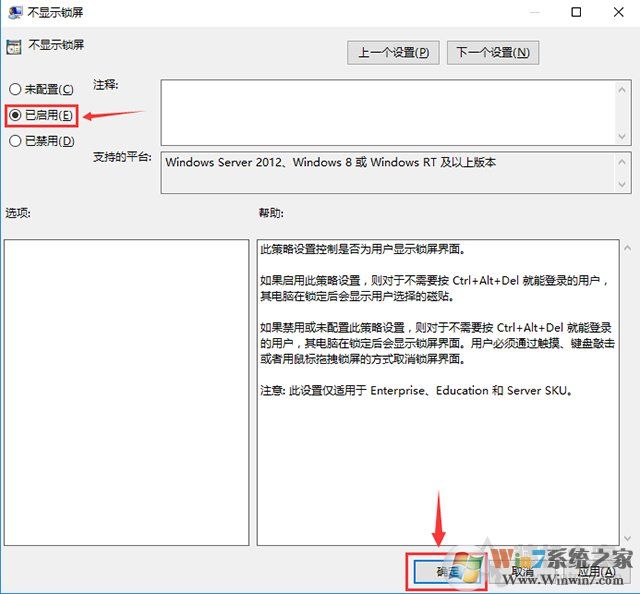Minimize the 不显示锁屏 window
The width and height of the screenshot is (640, 594).
[535, 12]
